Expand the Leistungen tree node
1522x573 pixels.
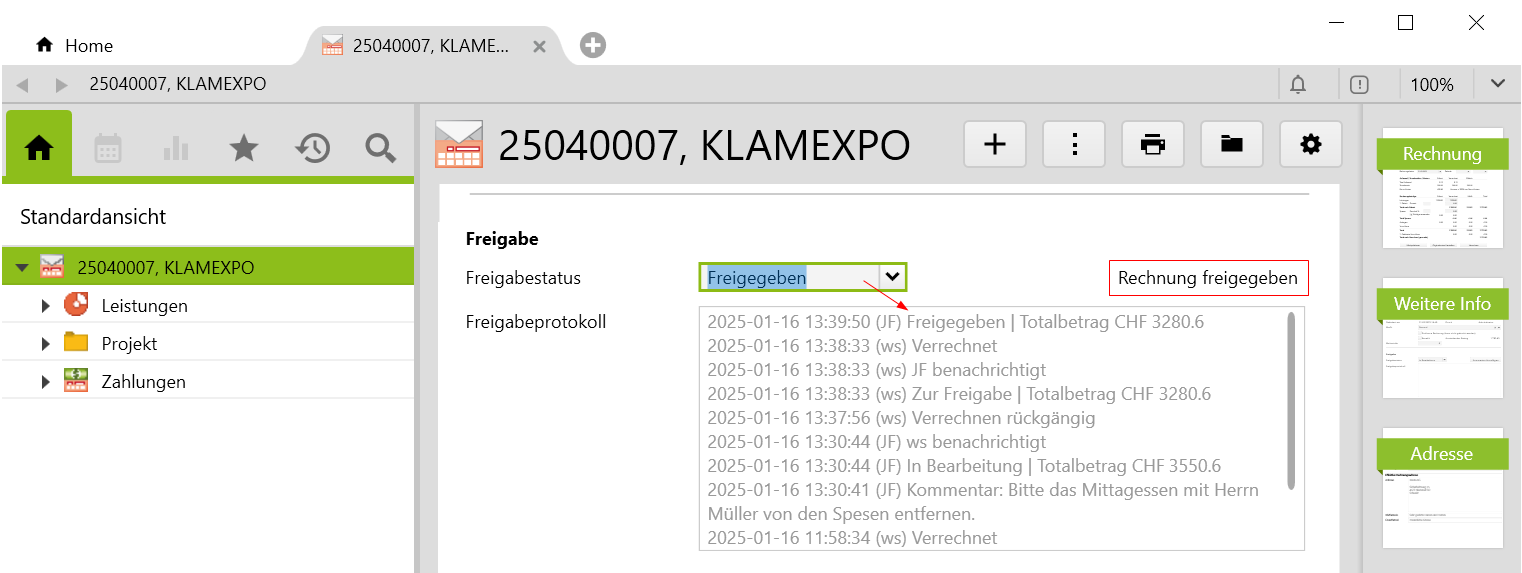[45, 306]
